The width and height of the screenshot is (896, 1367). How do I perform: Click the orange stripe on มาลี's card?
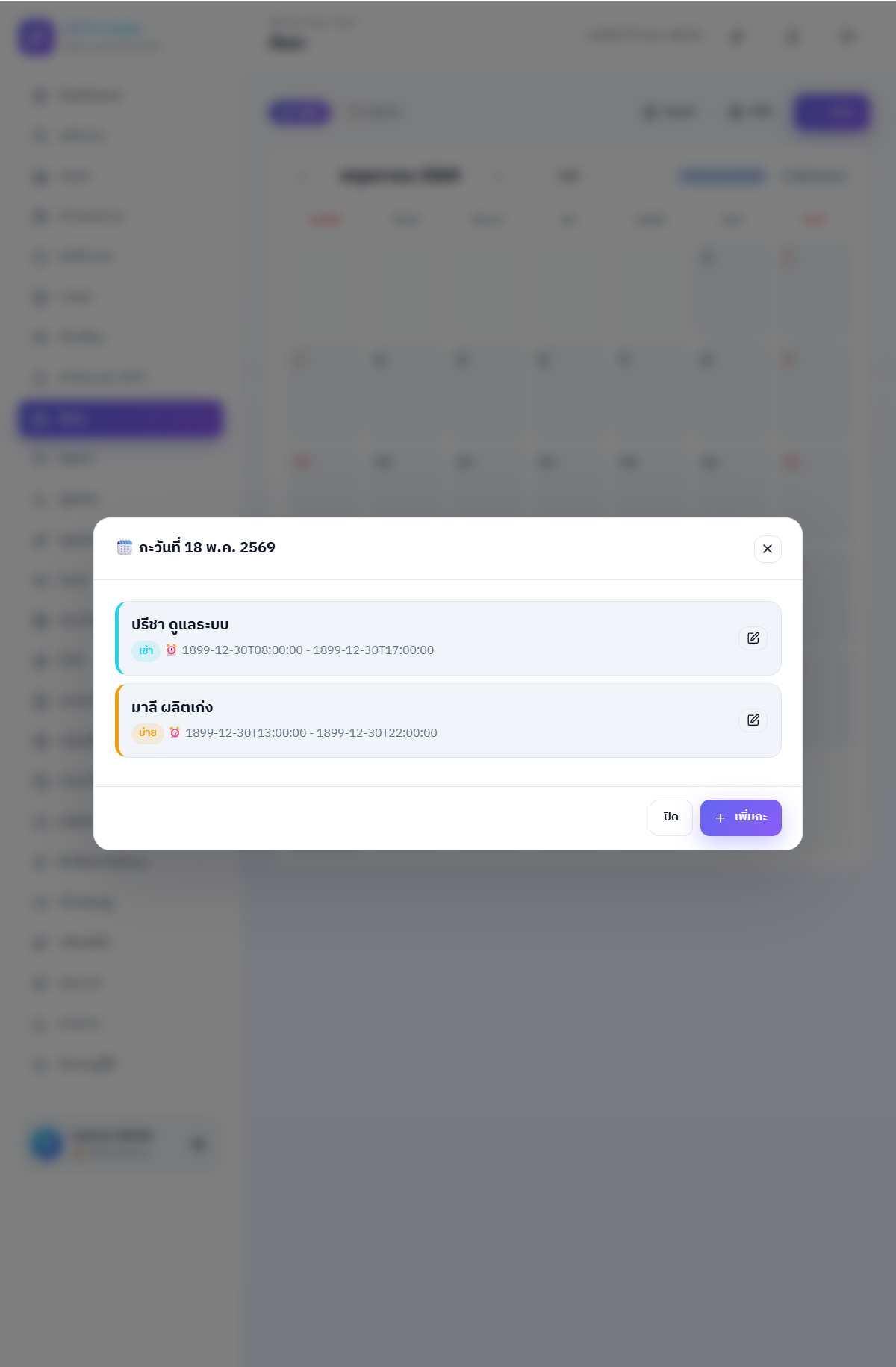coord(117,720)
